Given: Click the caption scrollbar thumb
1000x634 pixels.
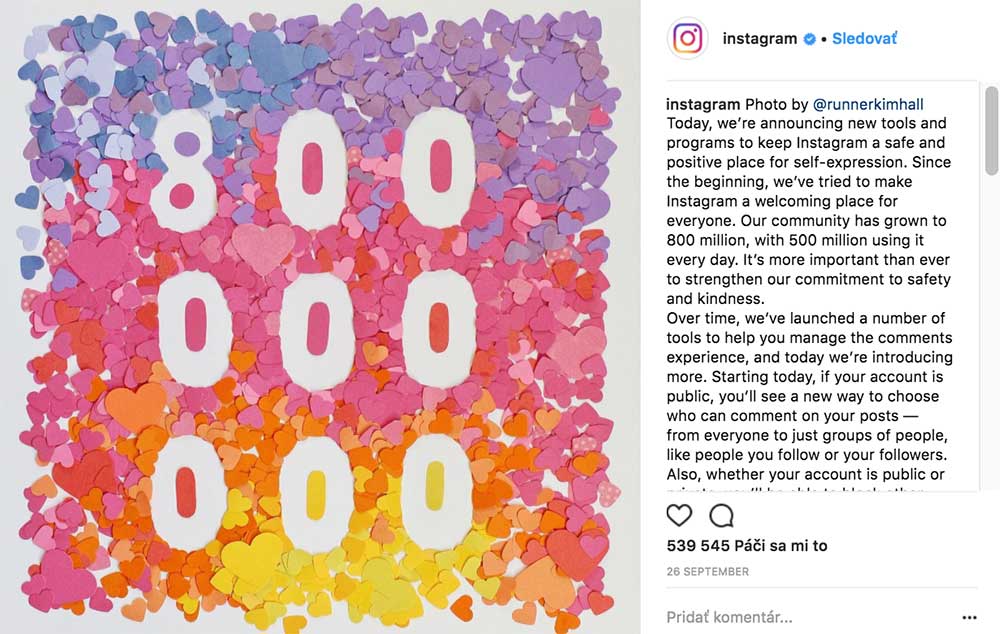Looking at the screenshot, I should click(x=990, y=131).
